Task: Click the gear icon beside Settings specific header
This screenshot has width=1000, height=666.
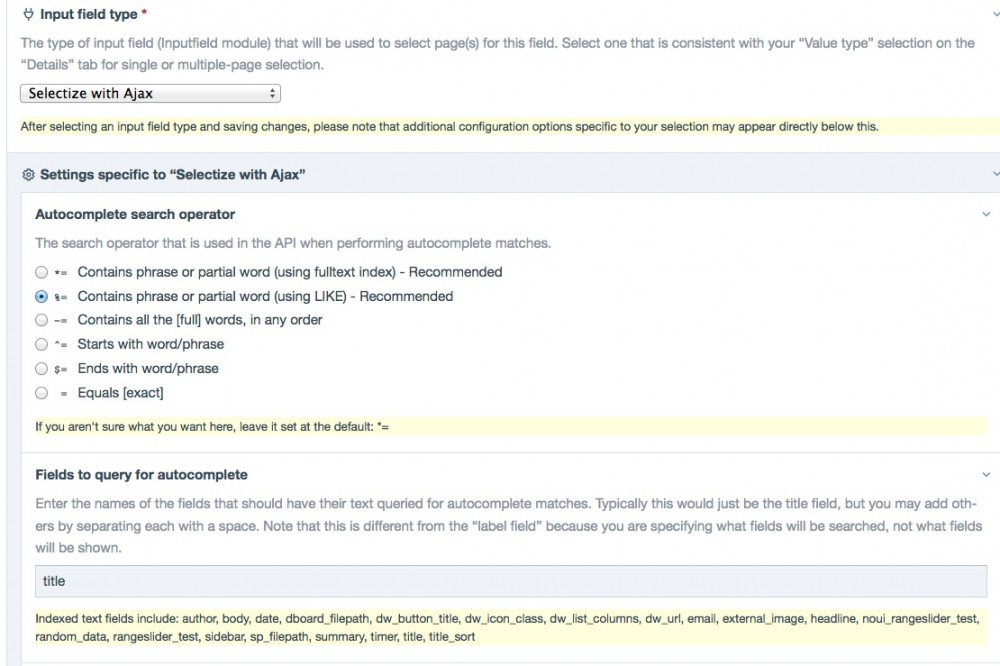Action: click(28, 175)
